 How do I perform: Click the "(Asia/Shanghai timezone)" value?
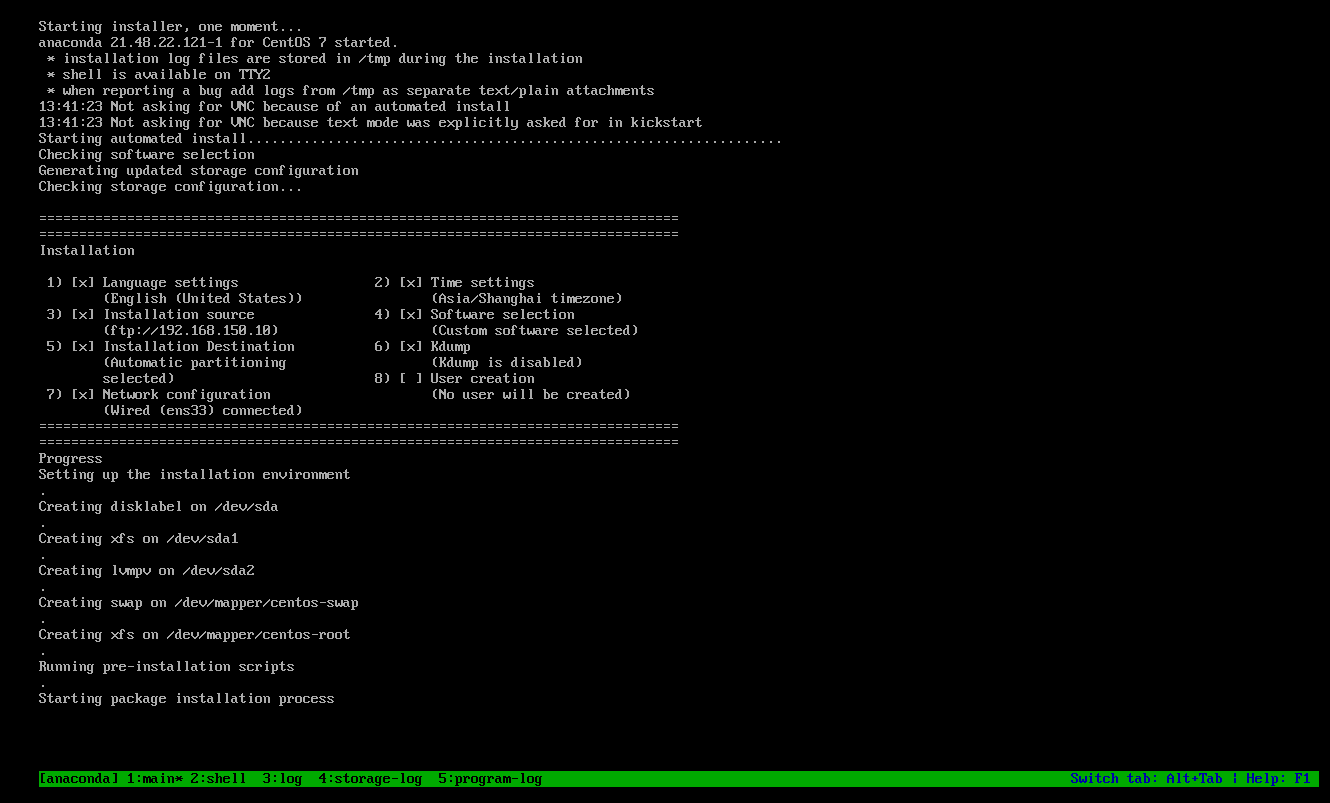tap(527, 299)
